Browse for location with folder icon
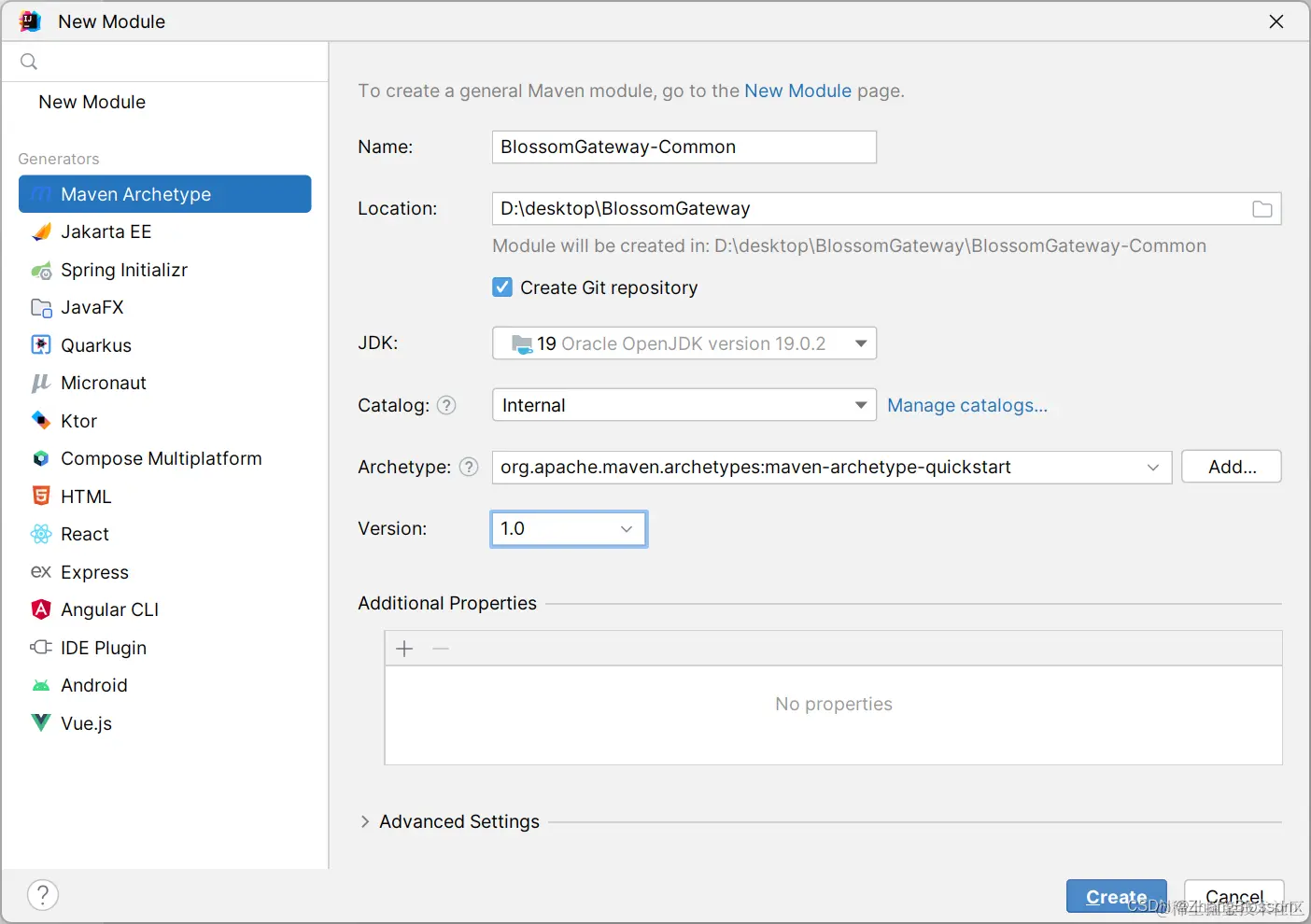 click(1262, 209)
